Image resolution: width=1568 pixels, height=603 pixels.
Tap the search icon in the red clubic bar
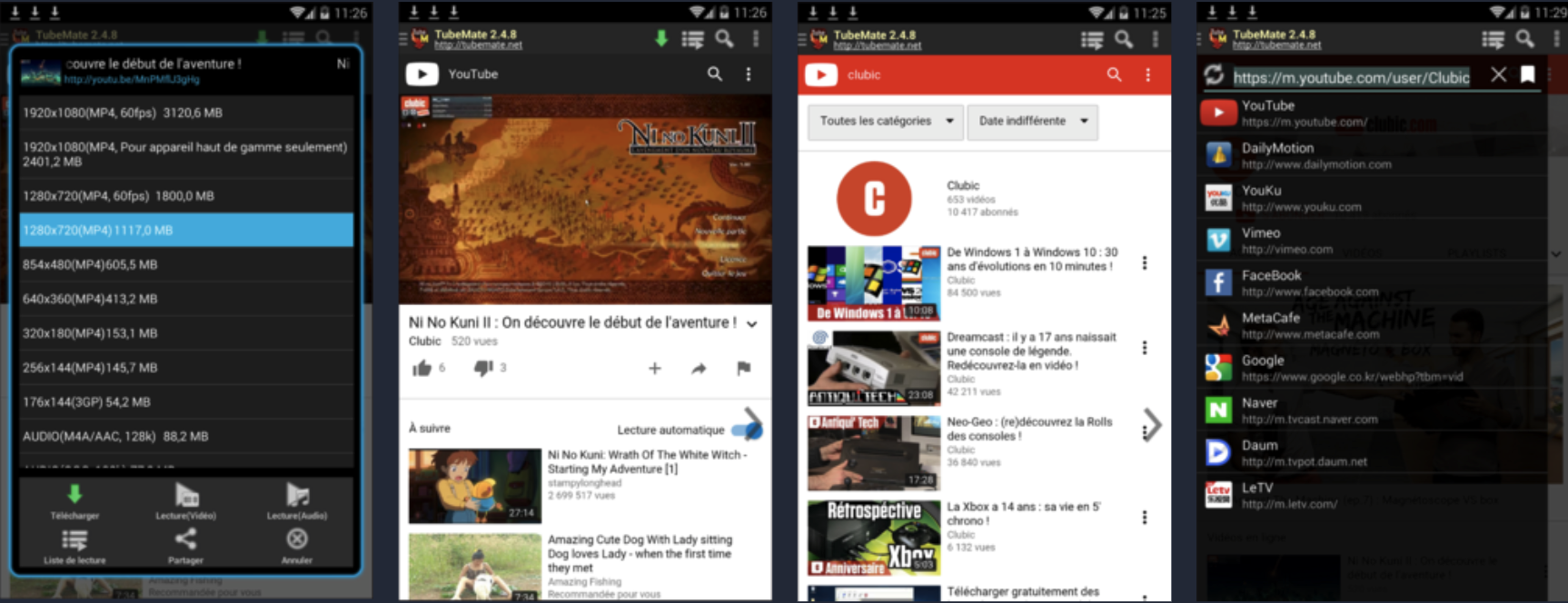[1114, 74]
